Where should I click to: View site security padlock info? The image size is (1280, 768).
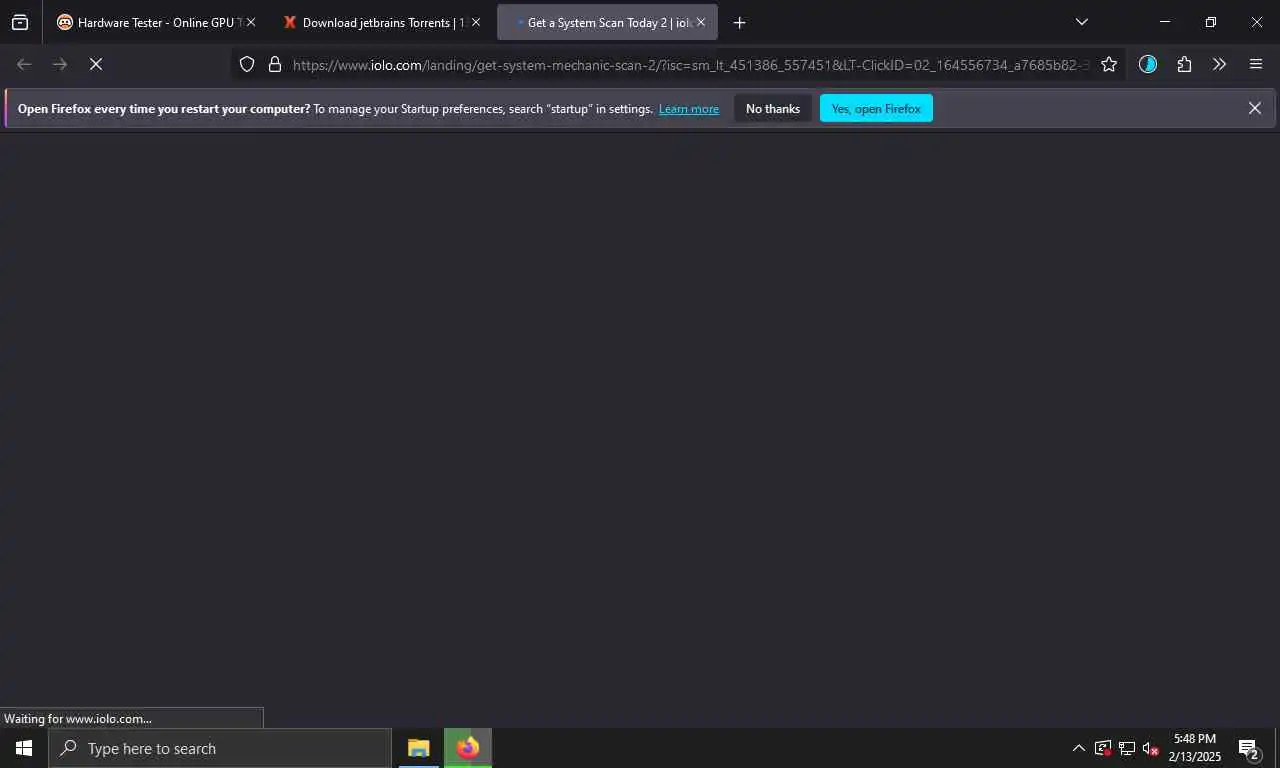(275, 64)
